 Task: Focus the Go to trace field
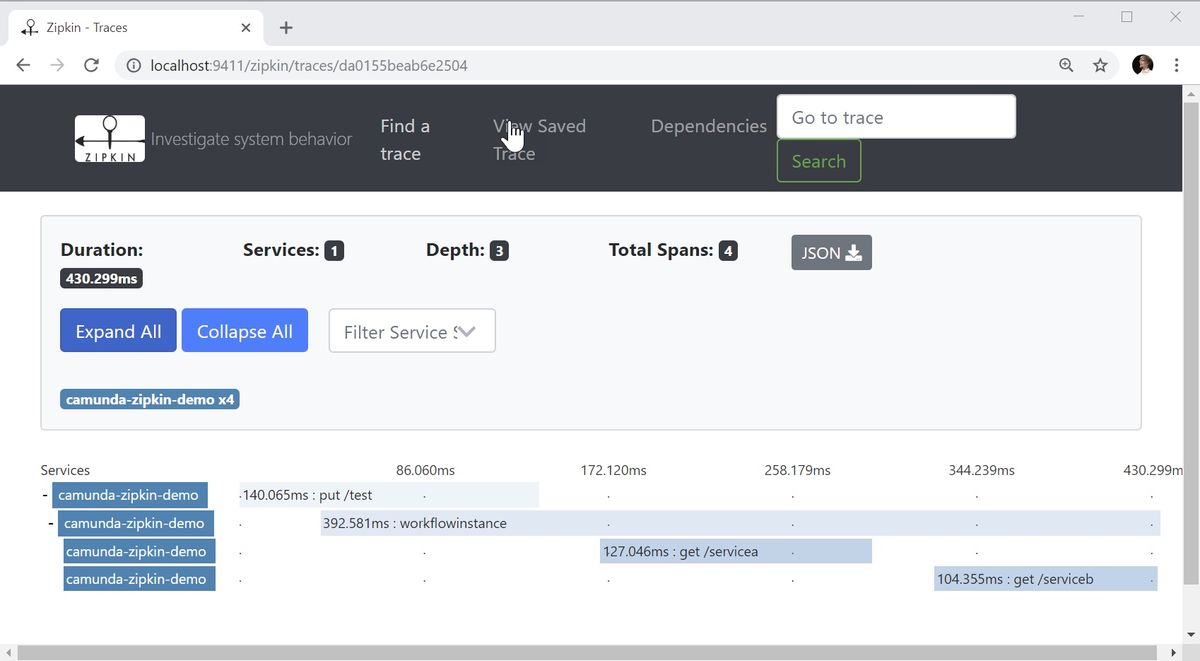(896, 117)
